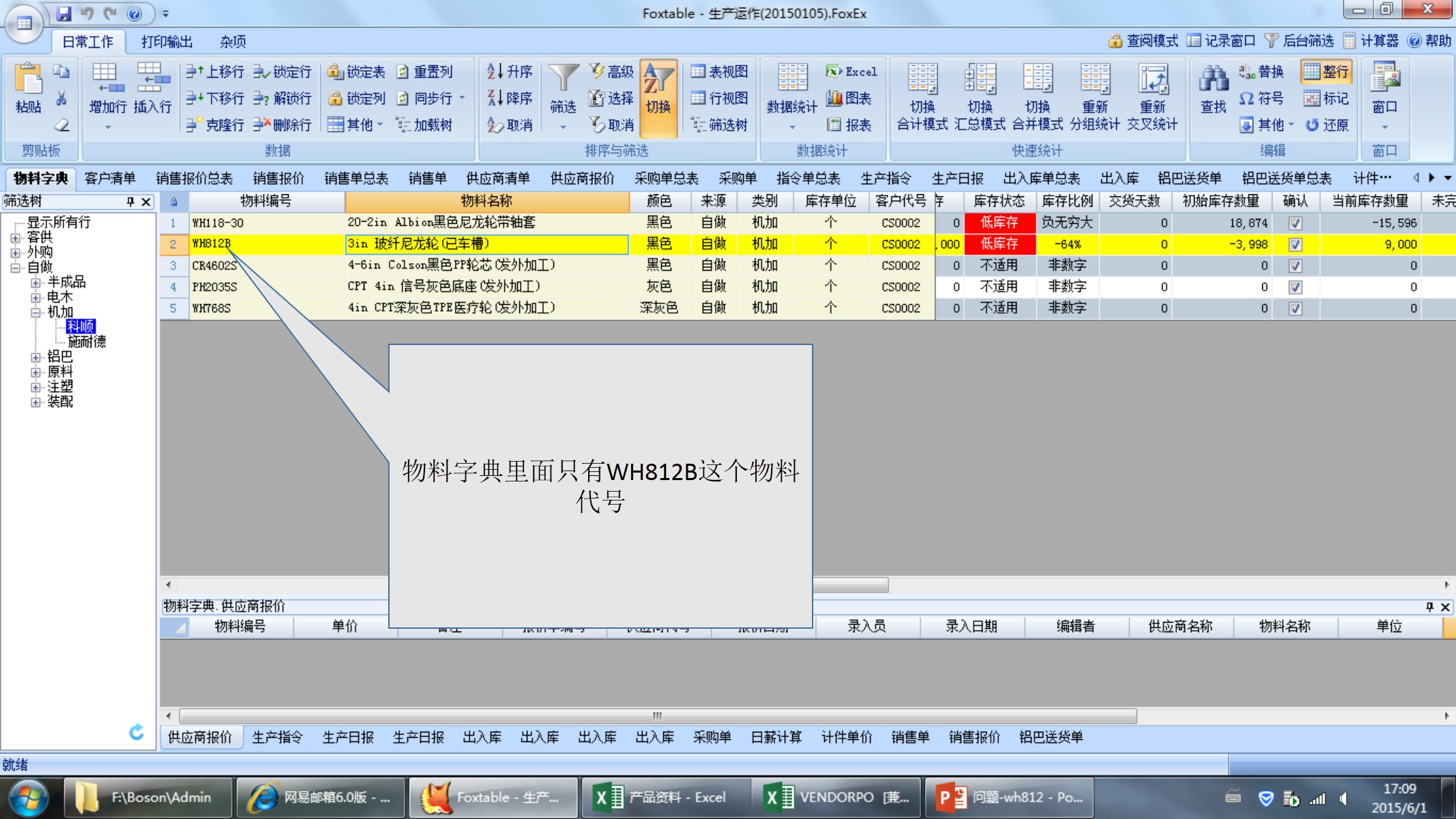This screenshot has height=819, width=1456.
Task: Toggle Whole Row (整行) selection mode
Action: tap(1326, 72)
